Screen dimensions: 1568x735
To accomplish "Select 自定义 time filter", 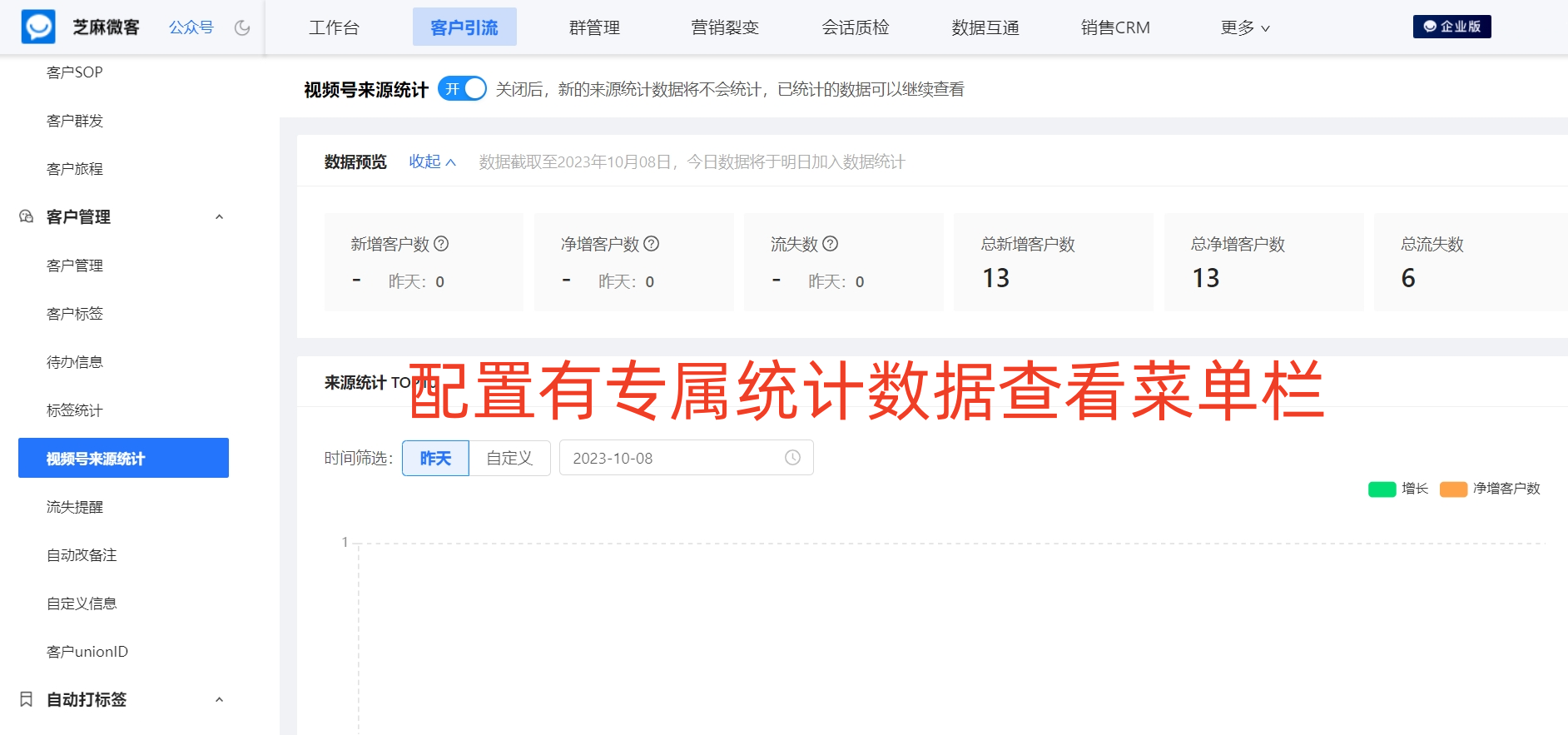I will point(509,458).
